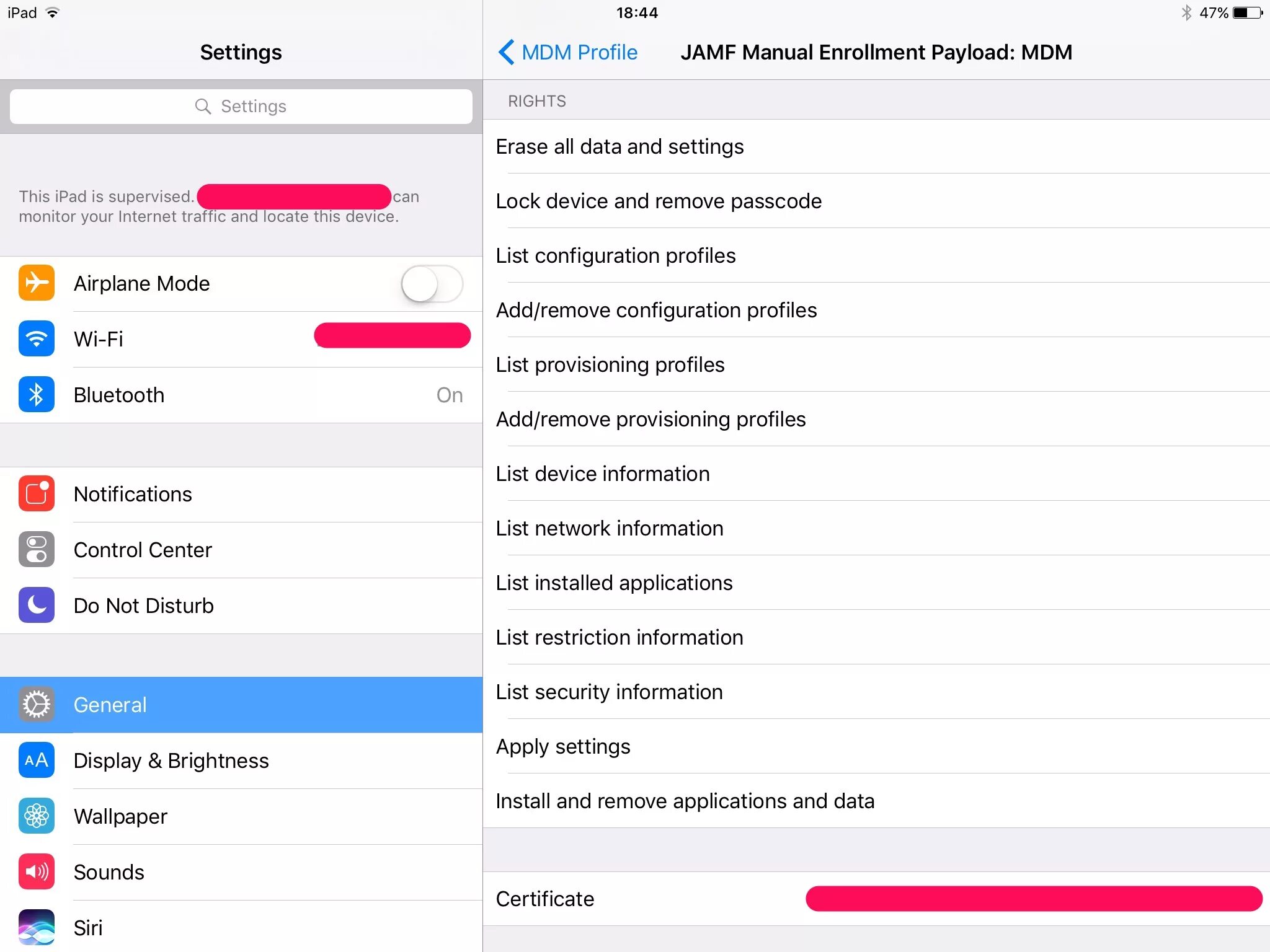Toggle the Airplane Mode switch

(432, 284)
